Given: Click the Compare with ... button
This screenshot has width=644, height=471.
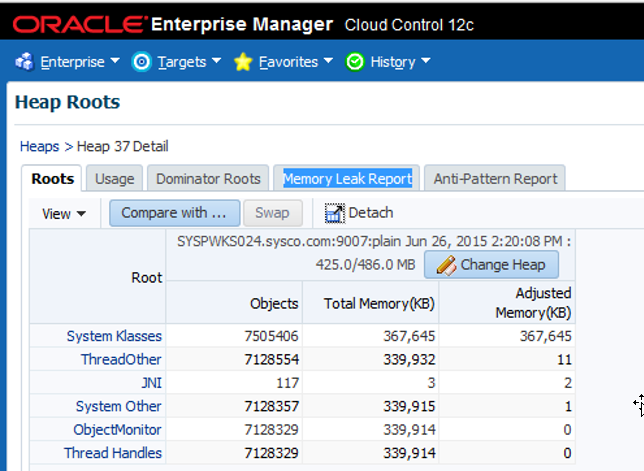Looking at the screenshot, I should coord(175,213).
